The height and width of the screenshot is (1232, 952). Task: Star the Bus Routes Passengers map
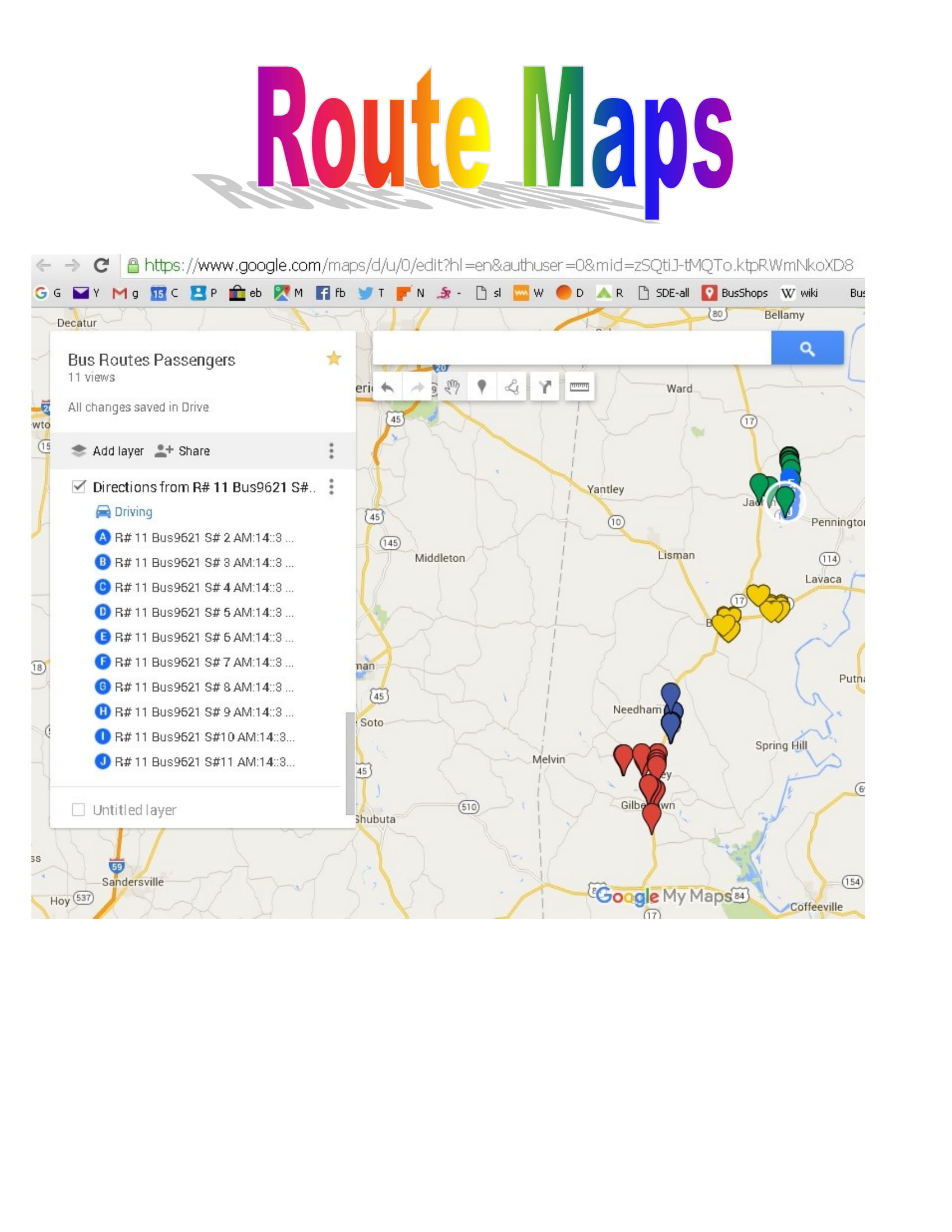[334, 358]
